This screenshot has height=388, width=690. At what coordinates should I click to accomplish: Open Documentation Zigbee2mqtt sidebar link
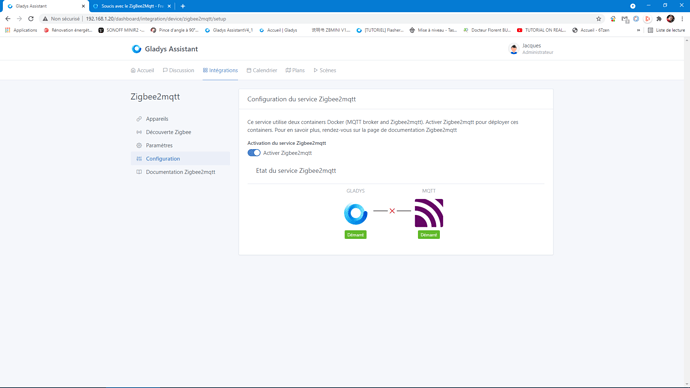point(180,172)
